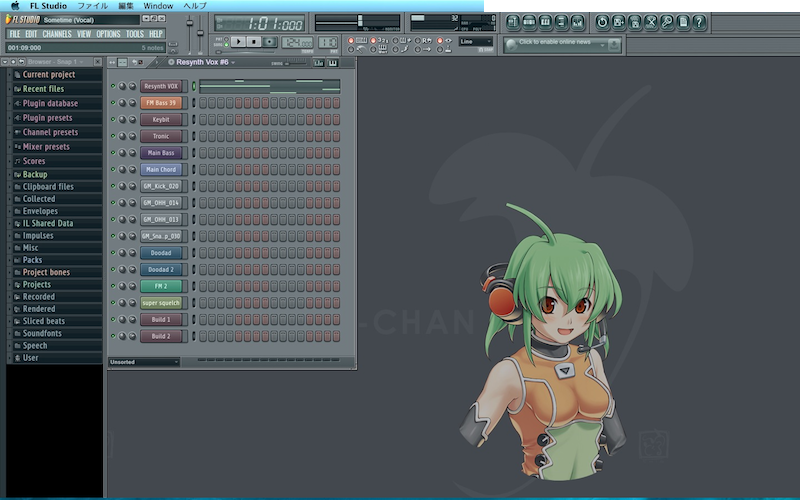Click the save new version disk icon
Viewport: 800px width, 500px height.
coord(618,22)
